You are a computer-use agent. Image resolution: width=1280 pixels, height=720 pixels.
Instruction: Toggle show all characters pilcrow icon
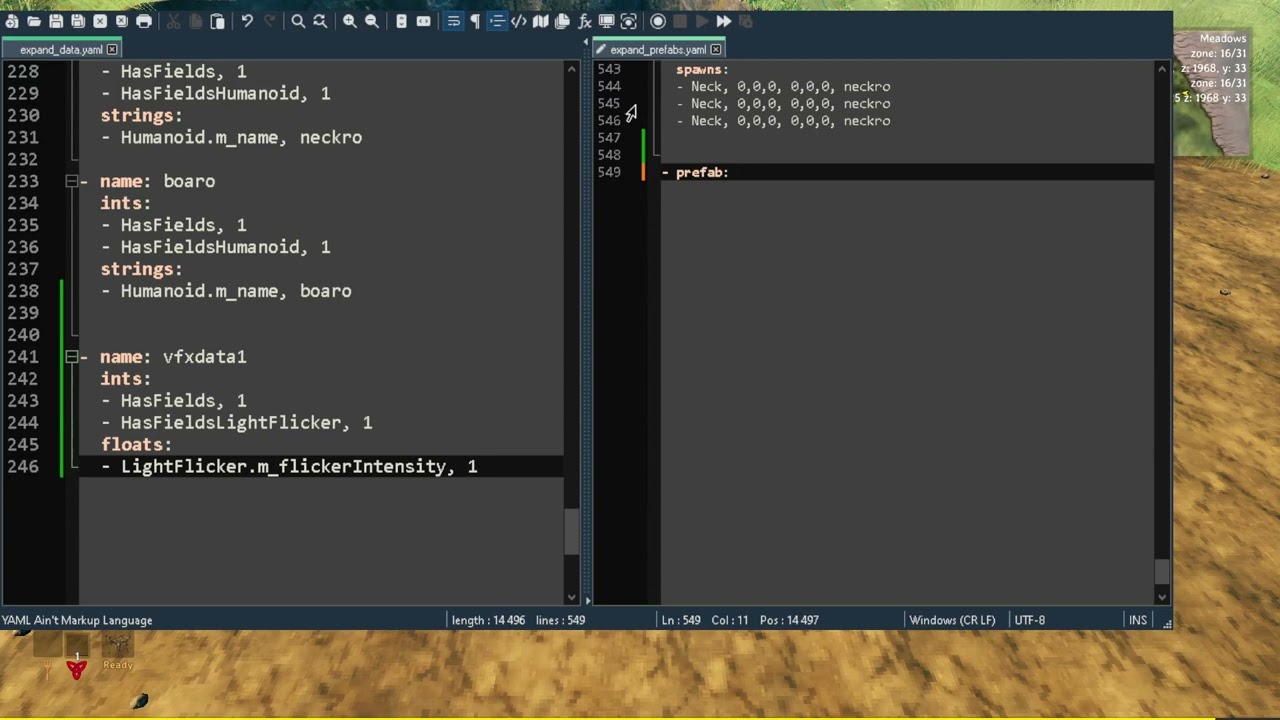475,21
